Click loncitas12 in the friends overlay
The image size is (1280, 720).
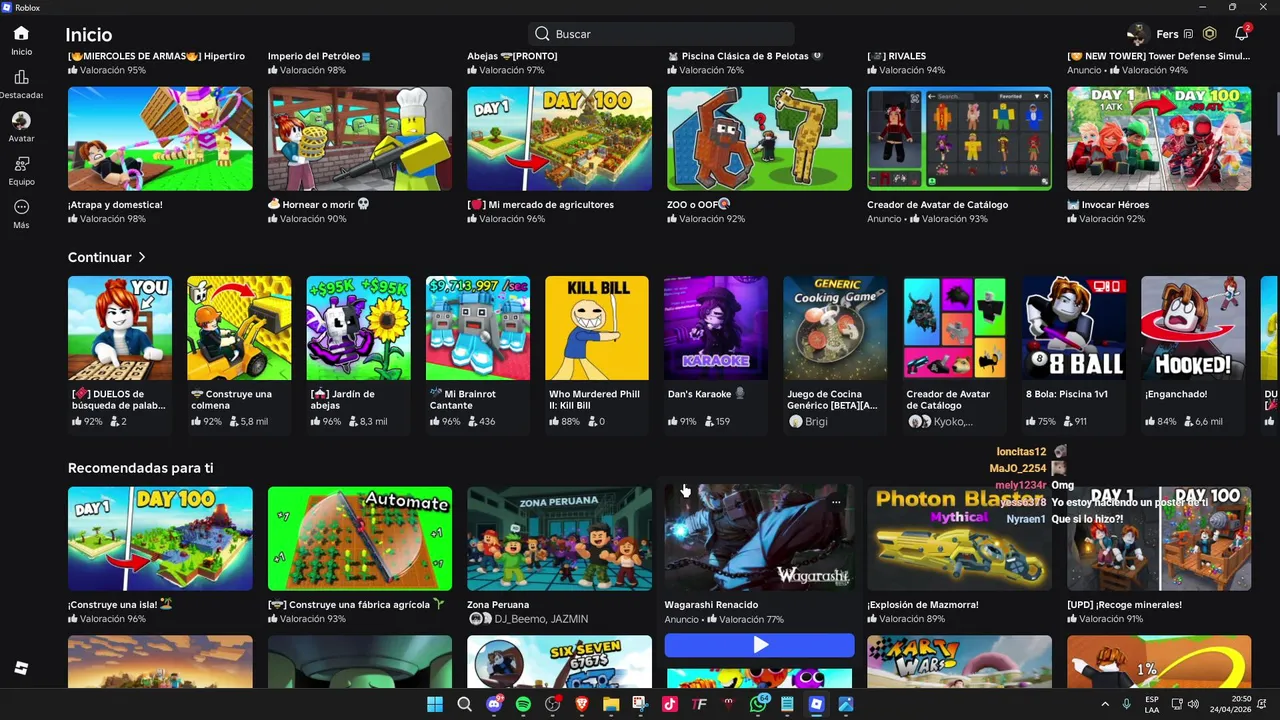click(x=1021, y=452)
